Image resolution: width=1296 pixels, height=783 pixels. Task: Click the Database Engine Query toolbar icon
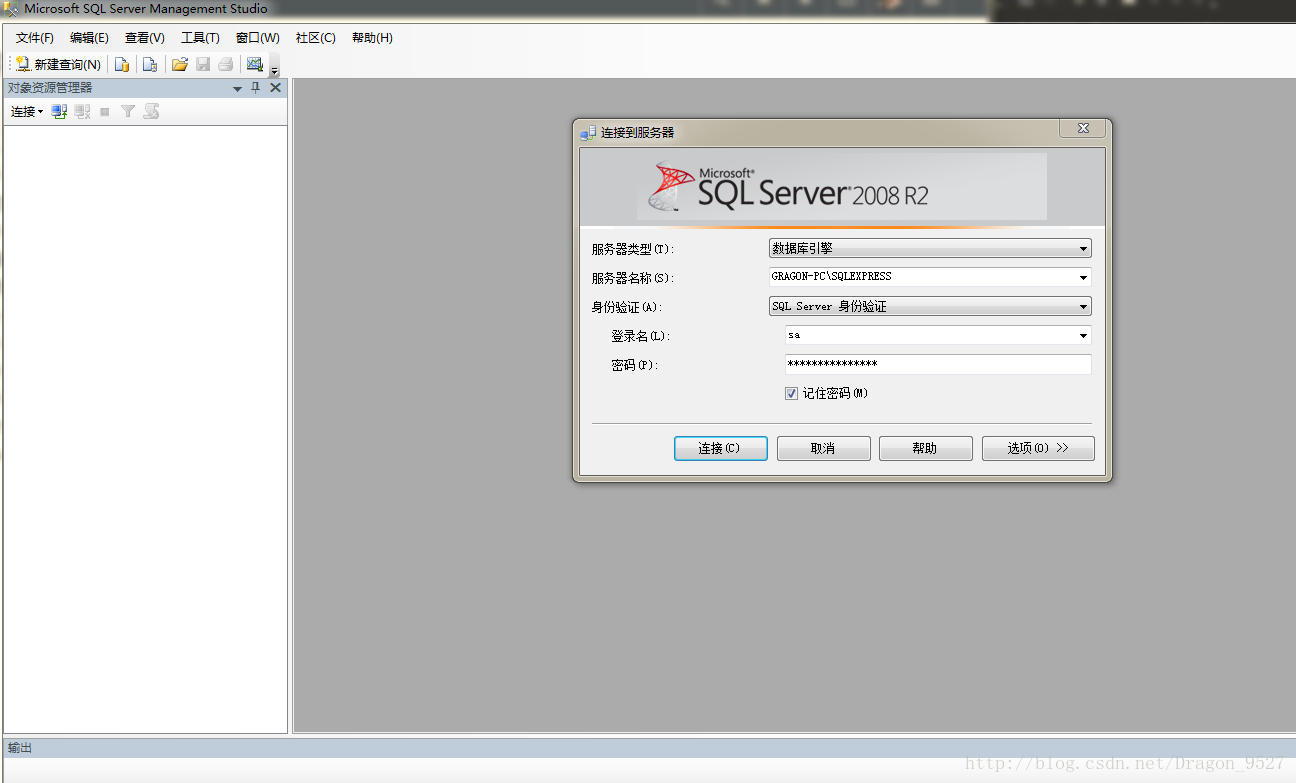point(122,65)
